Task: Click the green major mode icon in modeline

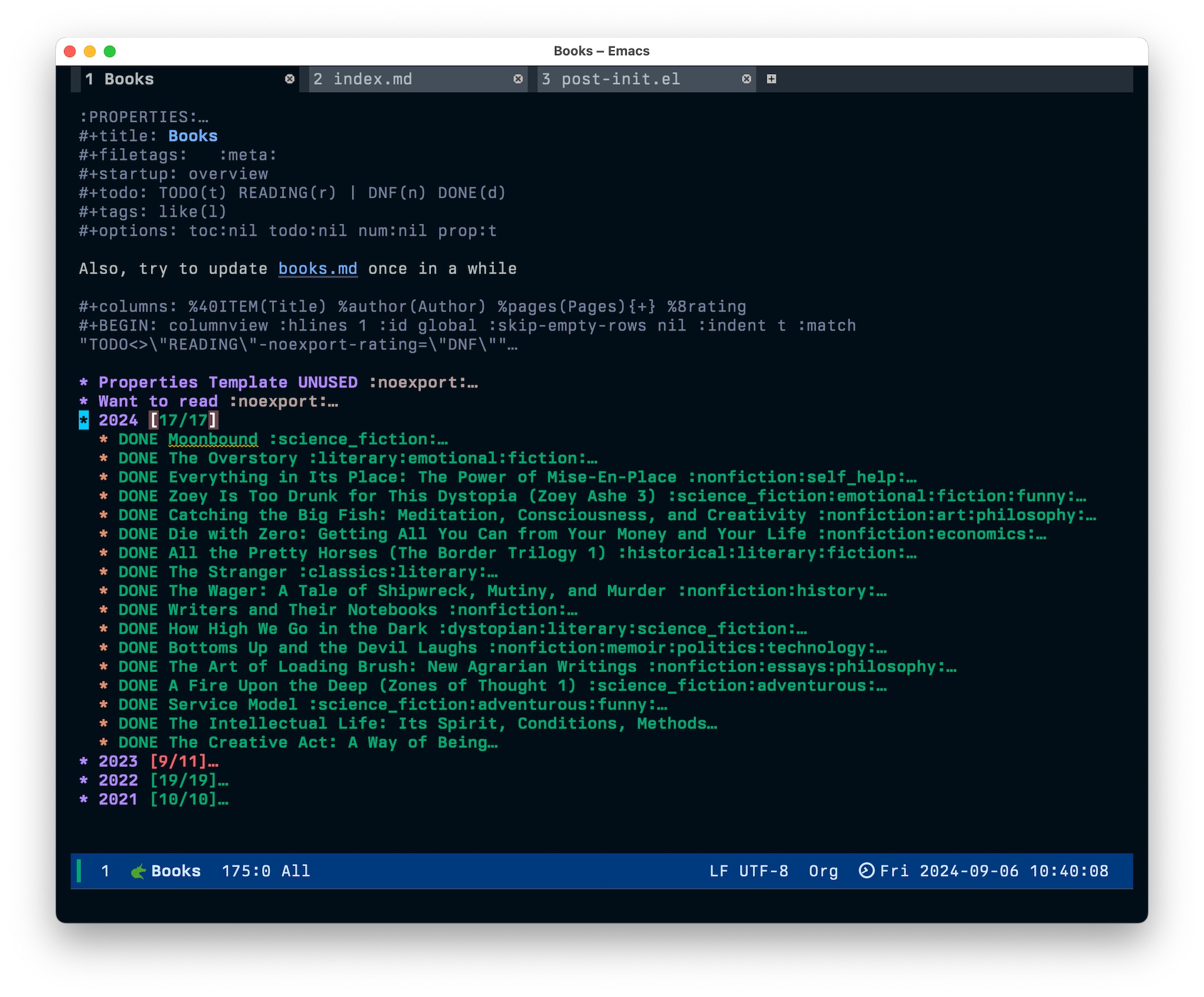Action: click(138, 871)
